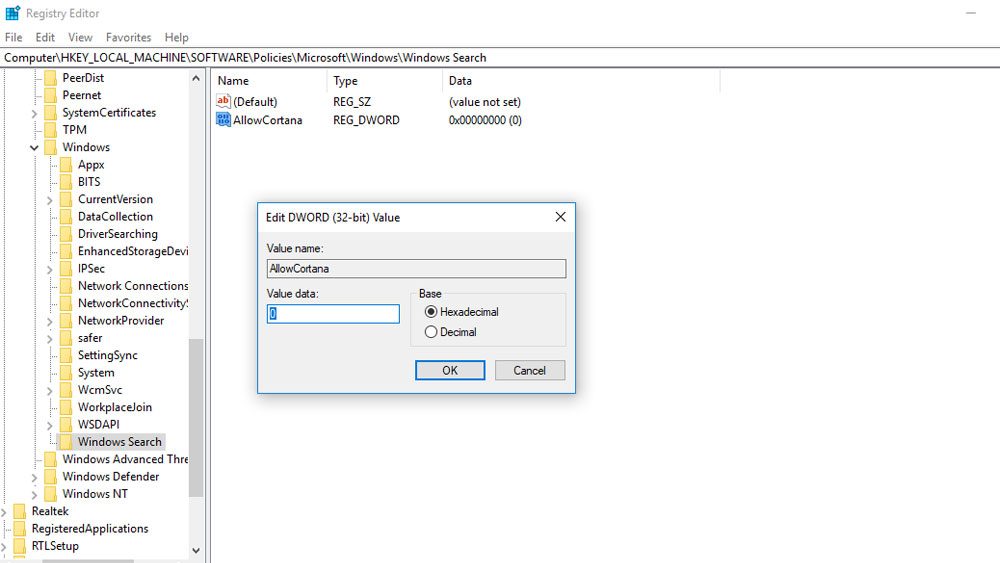This screenshot has width=1000, height=563.
Task: Click the AllowCortana data 0x00000000 (0)
Action: click(x=485, y=120)
